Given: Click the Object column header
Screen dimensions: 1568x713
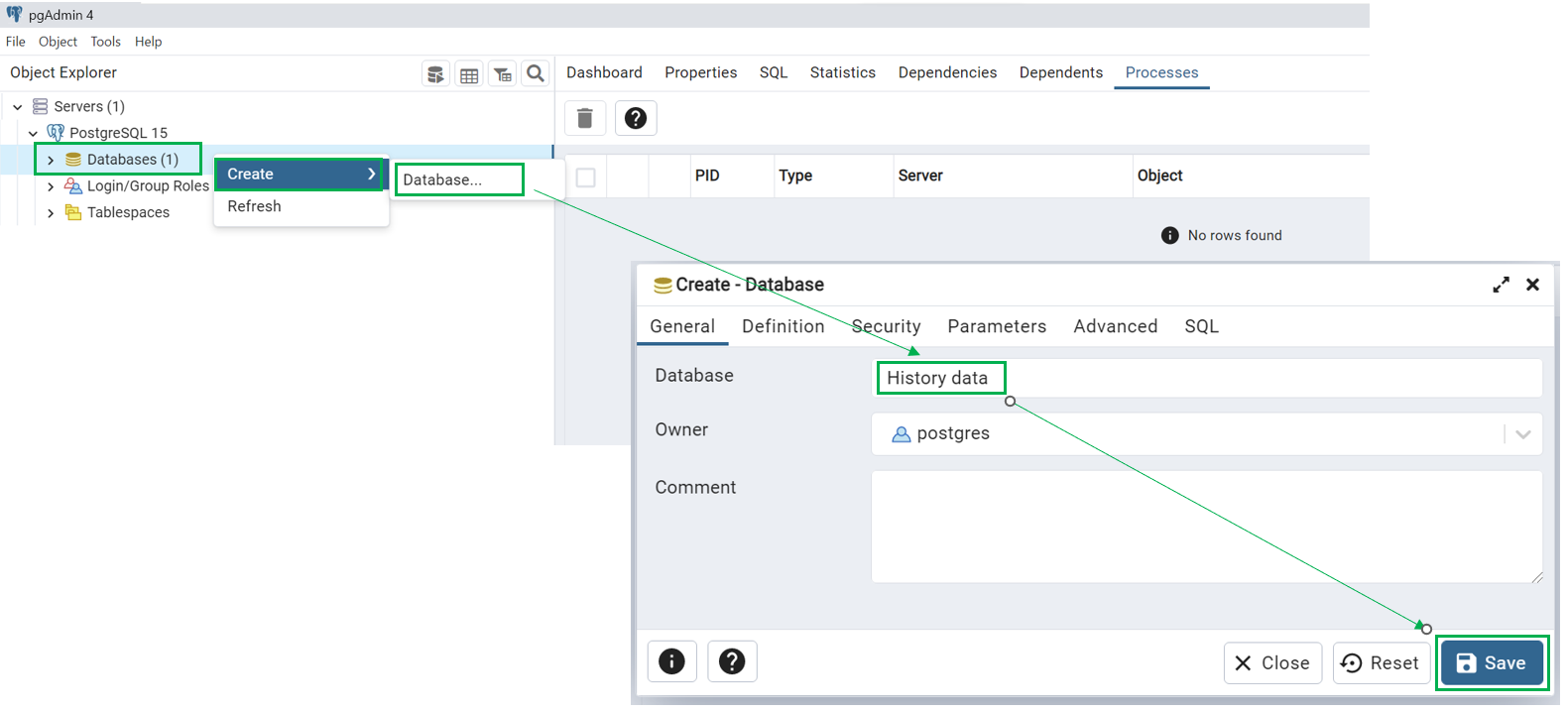Looking at the screenshot, I should tap(1159, 176).
